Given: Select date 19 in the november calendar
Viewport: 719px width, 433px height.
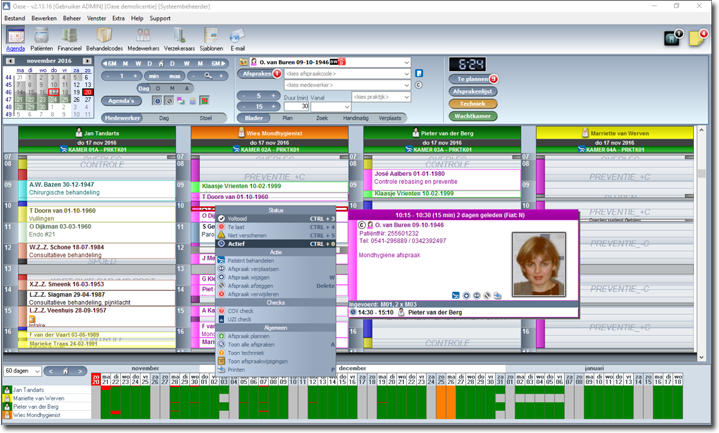Looking at the screenshot, I should 76,92.
